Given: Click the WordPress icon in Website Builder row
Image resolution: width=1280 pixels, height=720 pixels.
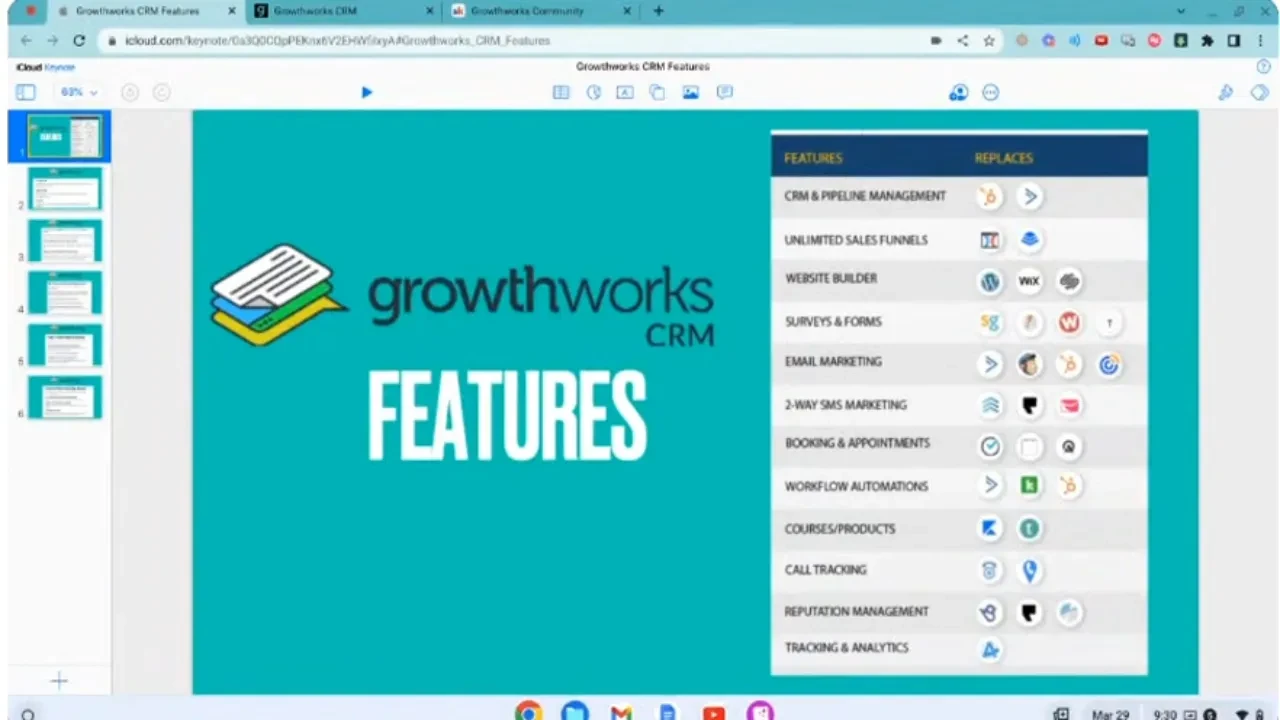Looking at the screenshot, I should point(990,282).
